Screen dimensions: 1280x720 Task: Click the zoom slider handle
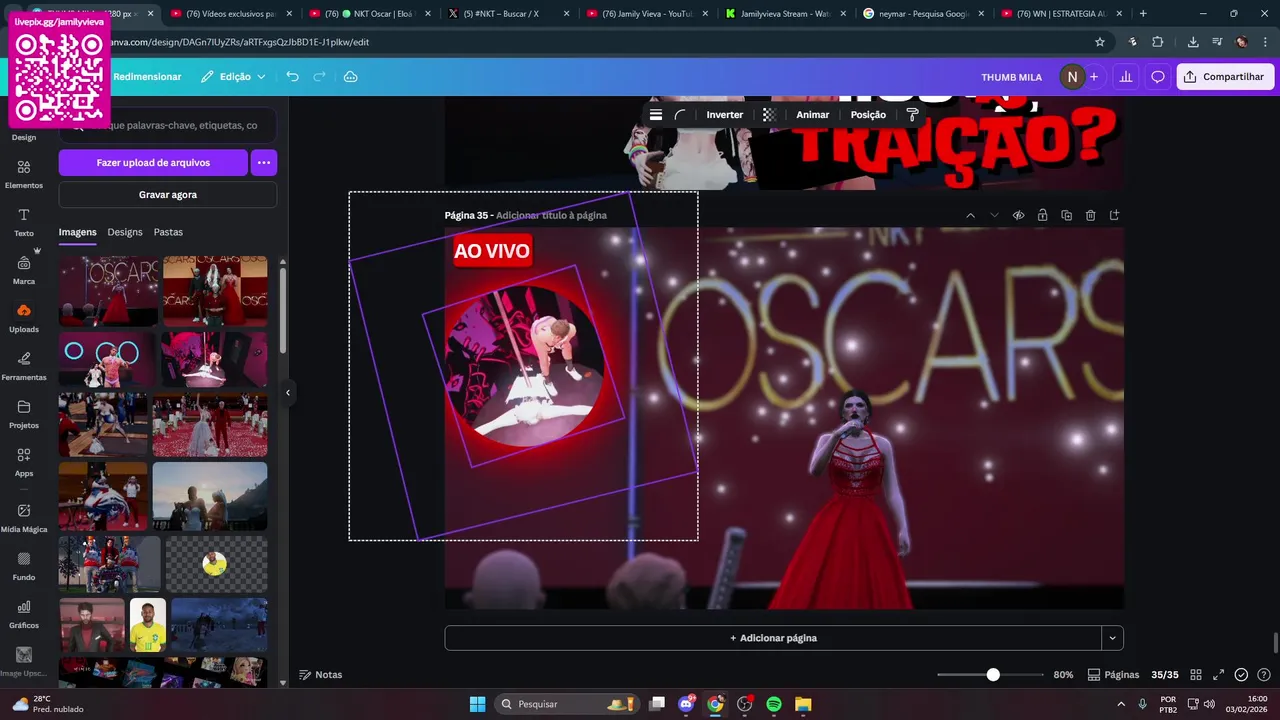point(993,675)
